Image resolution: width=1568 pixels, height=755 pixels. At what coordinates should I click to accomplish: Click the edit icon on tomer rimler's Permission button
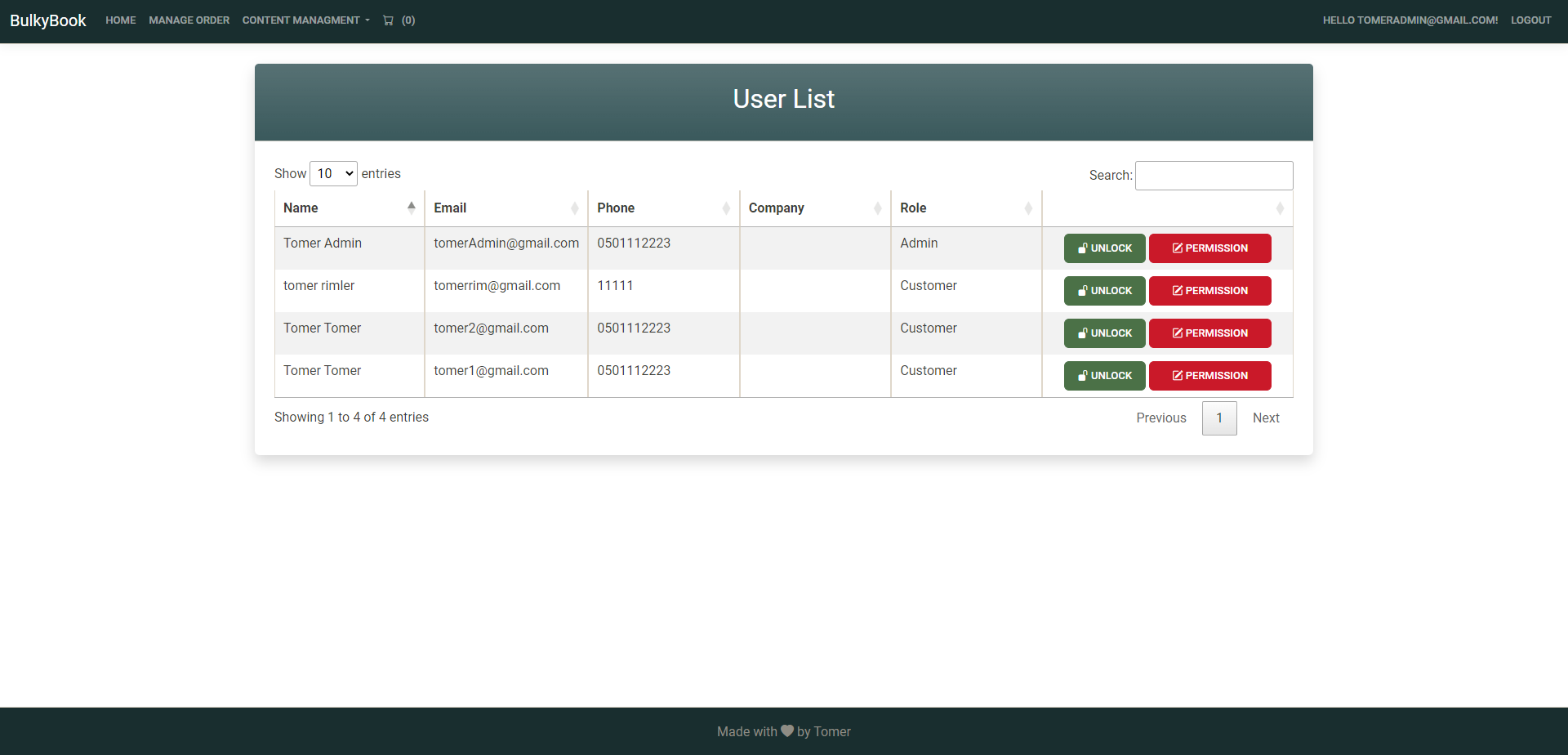(x=1178, y=290)
